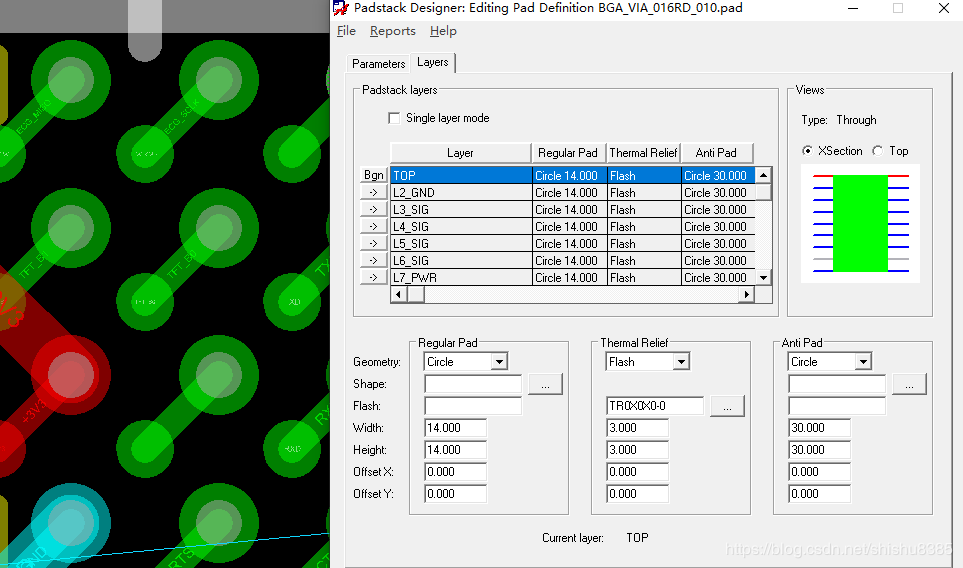The height and width of the screenshot is (568, 963).
Task: Click the Anti Pad column header
Action: pos(717,153)
